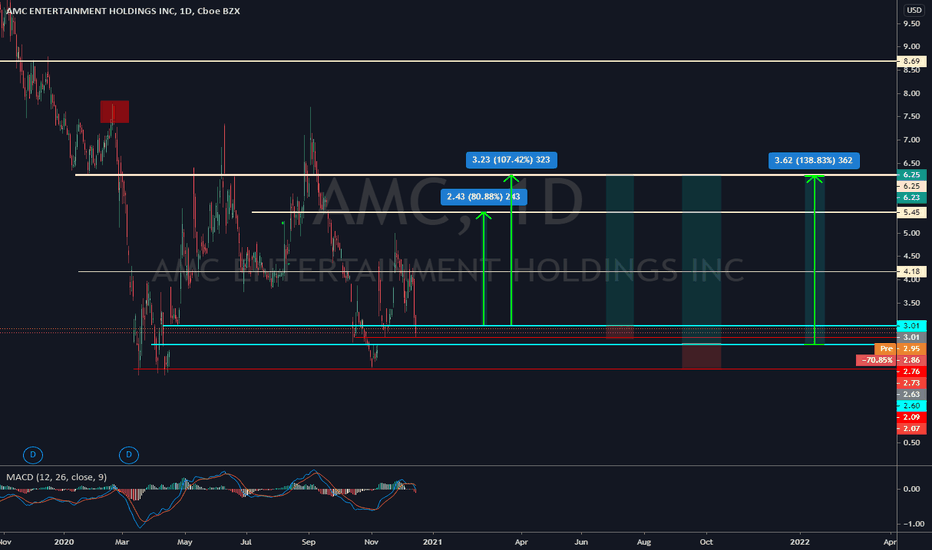Click the 2020 label on time axis
The image size is (932, 550).
click(x=64, y=542)
